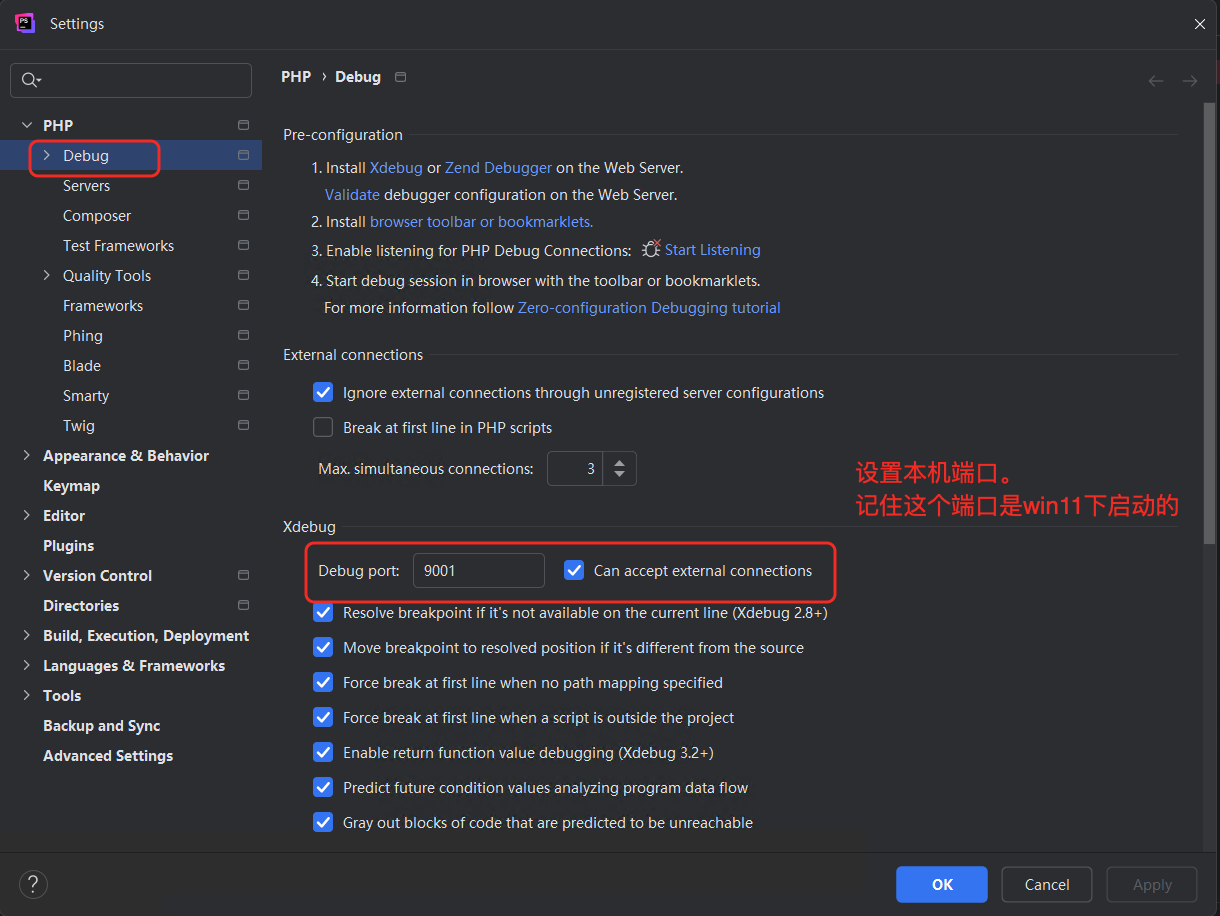Go forward with the right arrow icon
This screenshot has width=1220, height=916.
point(1189,80)
